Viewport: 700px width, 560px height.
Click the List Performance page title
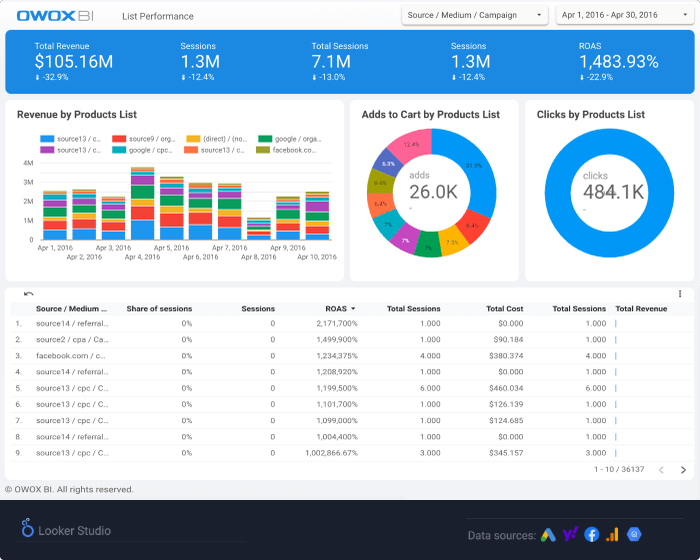pyautogui.click(x=158, y=17)
